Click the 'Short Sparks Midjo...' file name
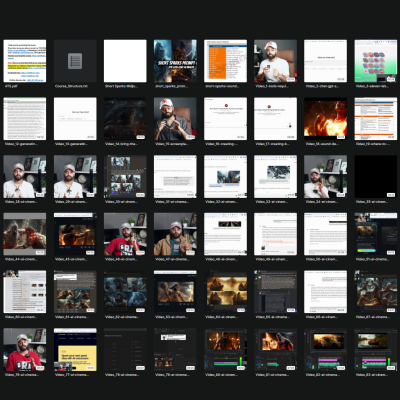 click(x=121, y=86)
